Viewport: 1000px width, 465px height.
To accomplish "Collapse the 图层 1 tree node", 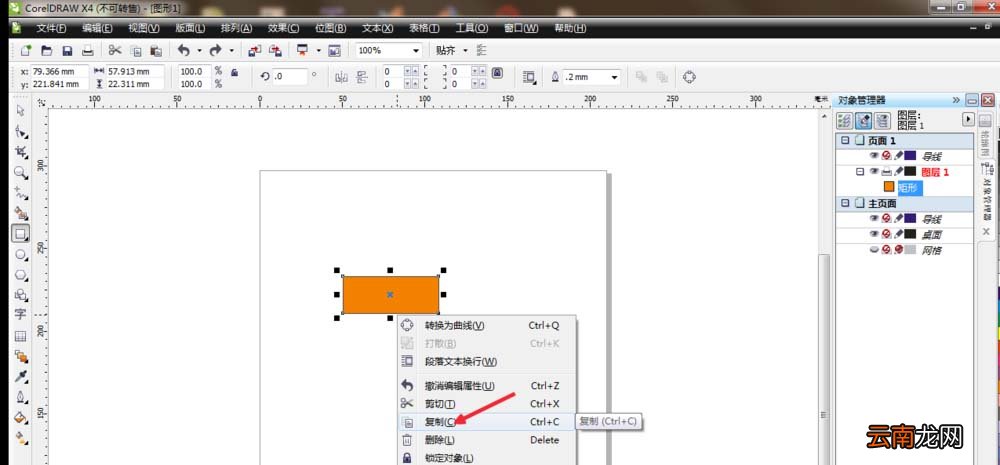I will tap(860, 171).
